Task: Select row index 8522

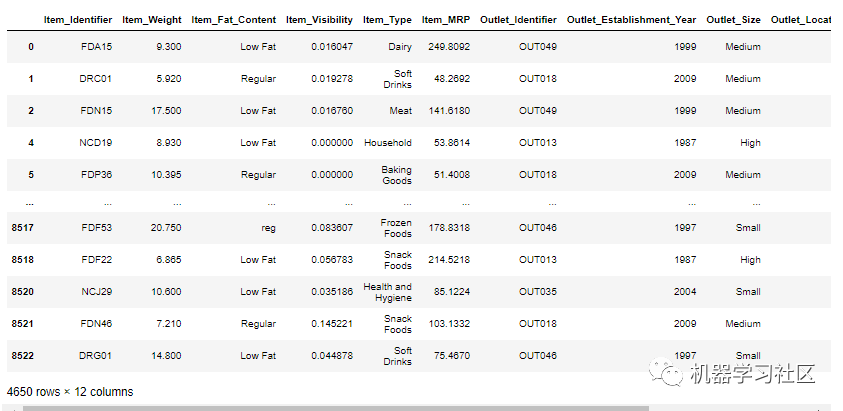Action: tap(23, 356)
